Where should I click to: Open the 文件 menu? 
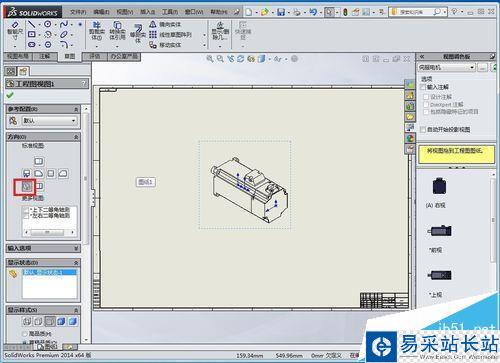[x=78, y=12]
